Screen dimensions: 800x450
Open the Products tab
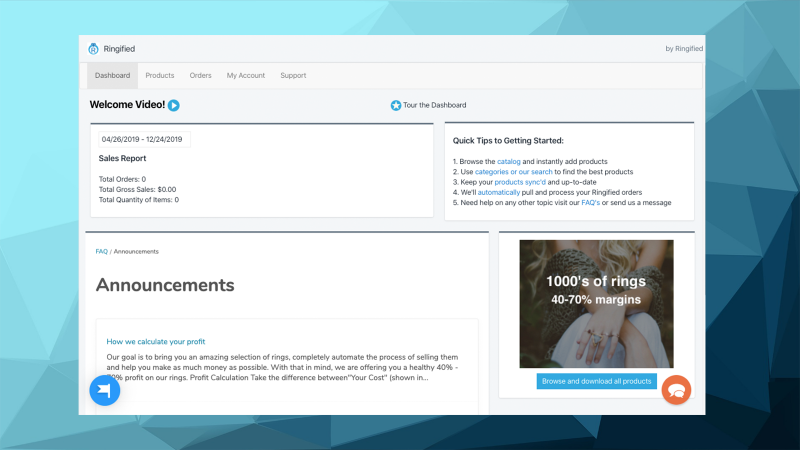160,76
